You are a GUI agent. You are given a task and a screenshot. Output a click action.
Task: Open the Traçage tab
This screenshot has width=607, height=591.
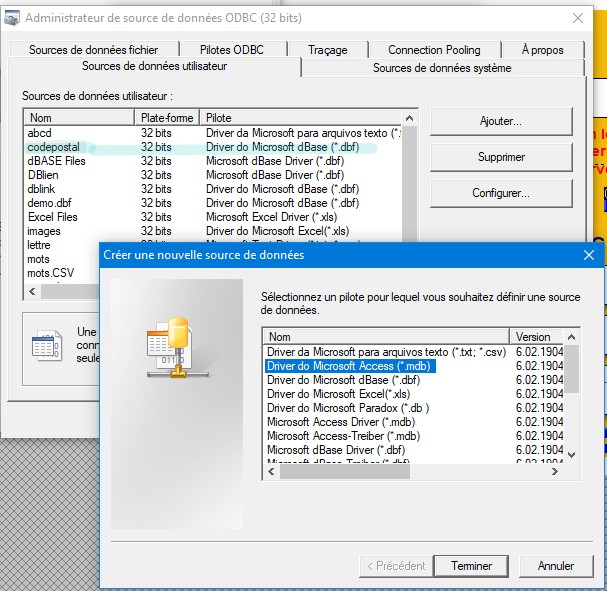pos(328,50)
